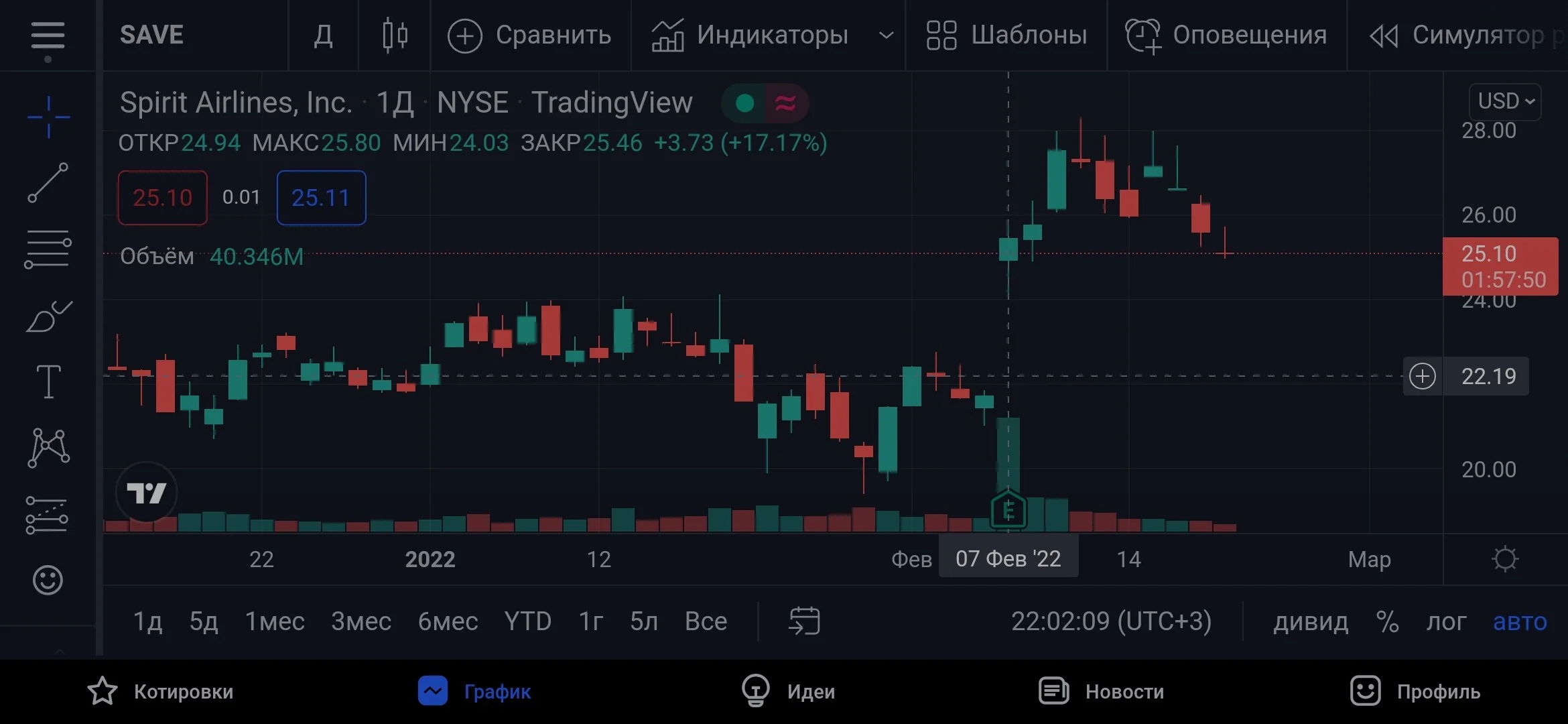This screenshot has width=1568, height=724.
Task: Select the crosshair cursor tool
Action: [x=48, y=117]
